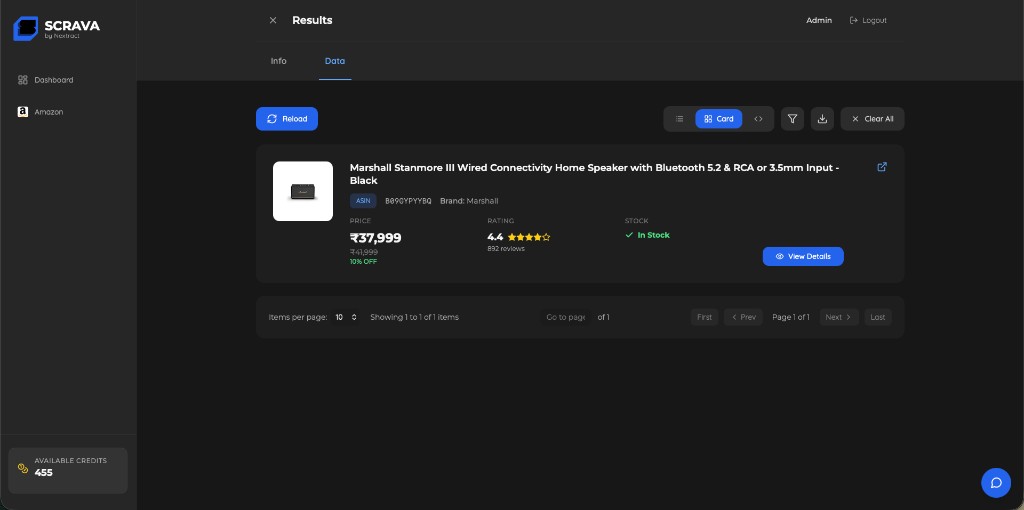Select the Card view toggle

[718, 119]
